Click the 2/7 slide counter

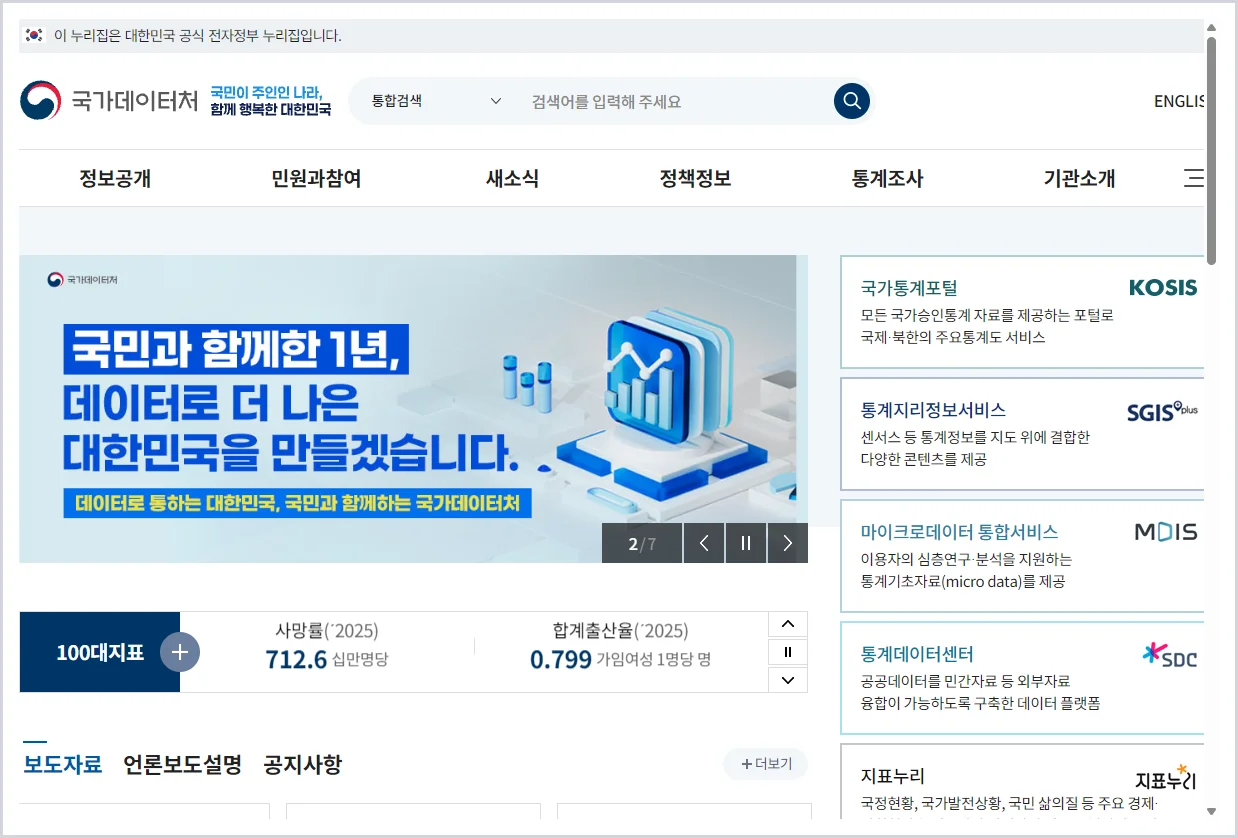(x=642, y=543)
